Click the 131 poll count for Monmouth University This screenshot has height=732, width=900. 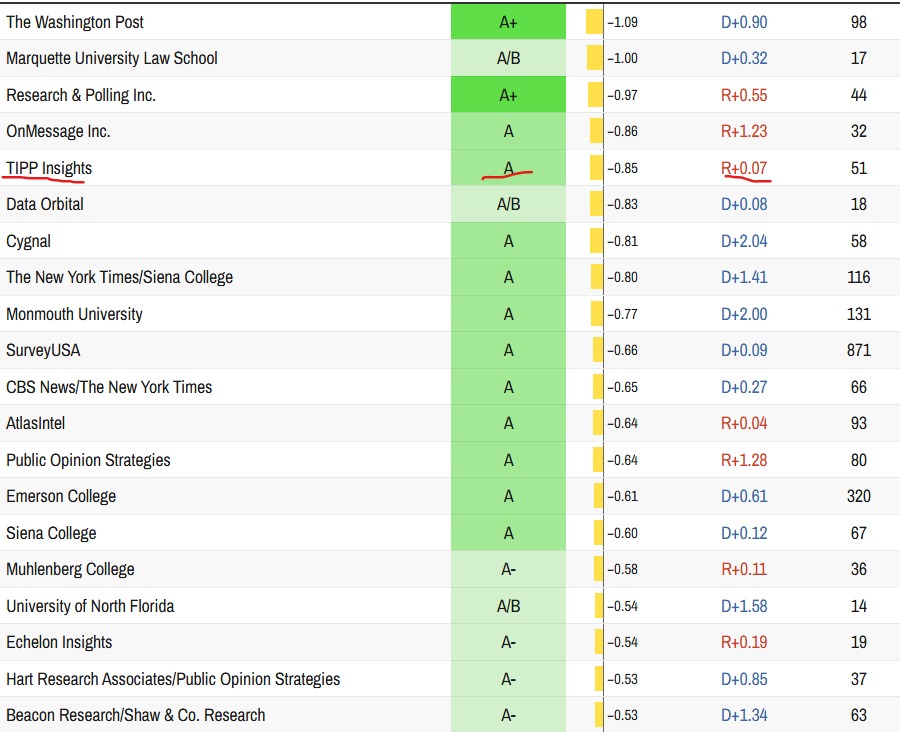pos(859,313)
